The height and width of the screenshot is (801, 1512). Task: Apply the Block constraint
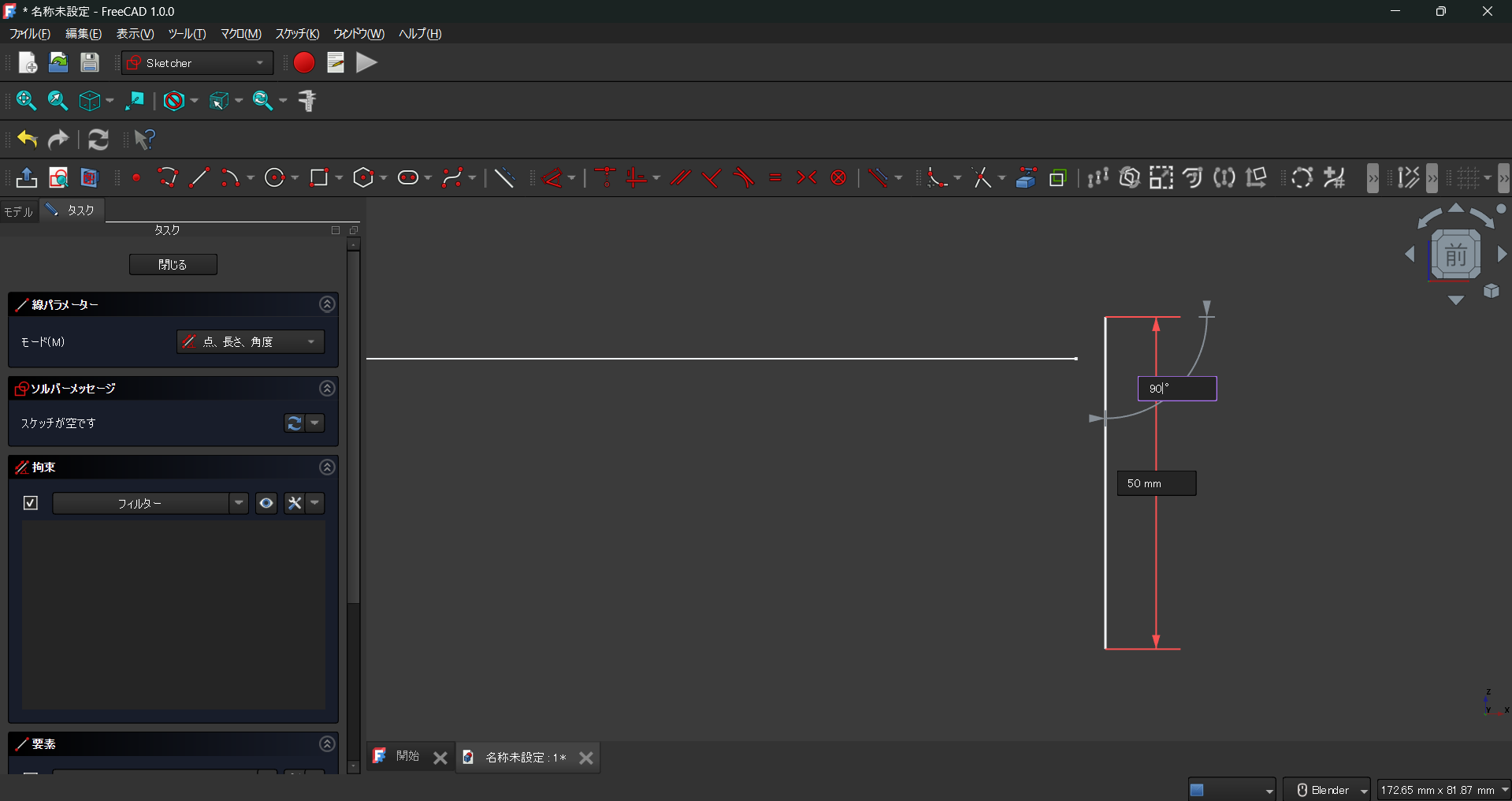click(838, 178)
